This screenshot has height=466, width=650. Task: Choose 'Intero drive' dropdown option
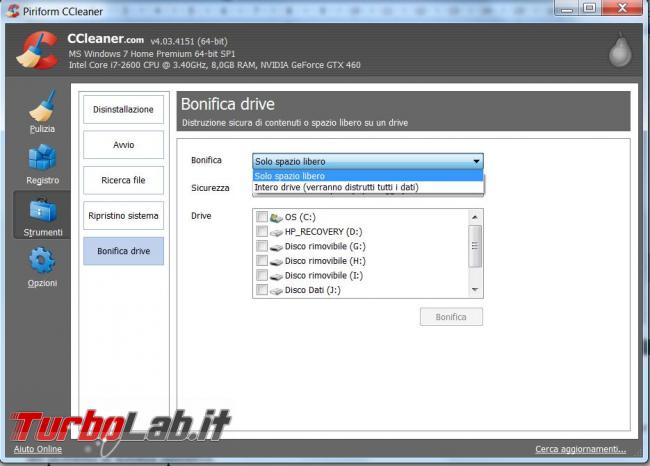click(368, 187)
